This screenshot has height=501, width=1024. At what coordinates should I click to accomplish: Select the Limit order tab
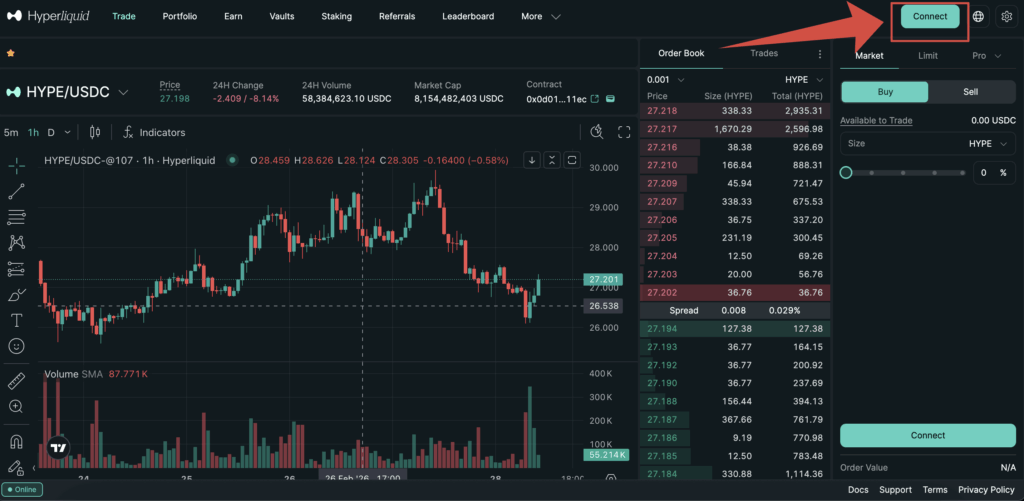[x=928, y=56]
